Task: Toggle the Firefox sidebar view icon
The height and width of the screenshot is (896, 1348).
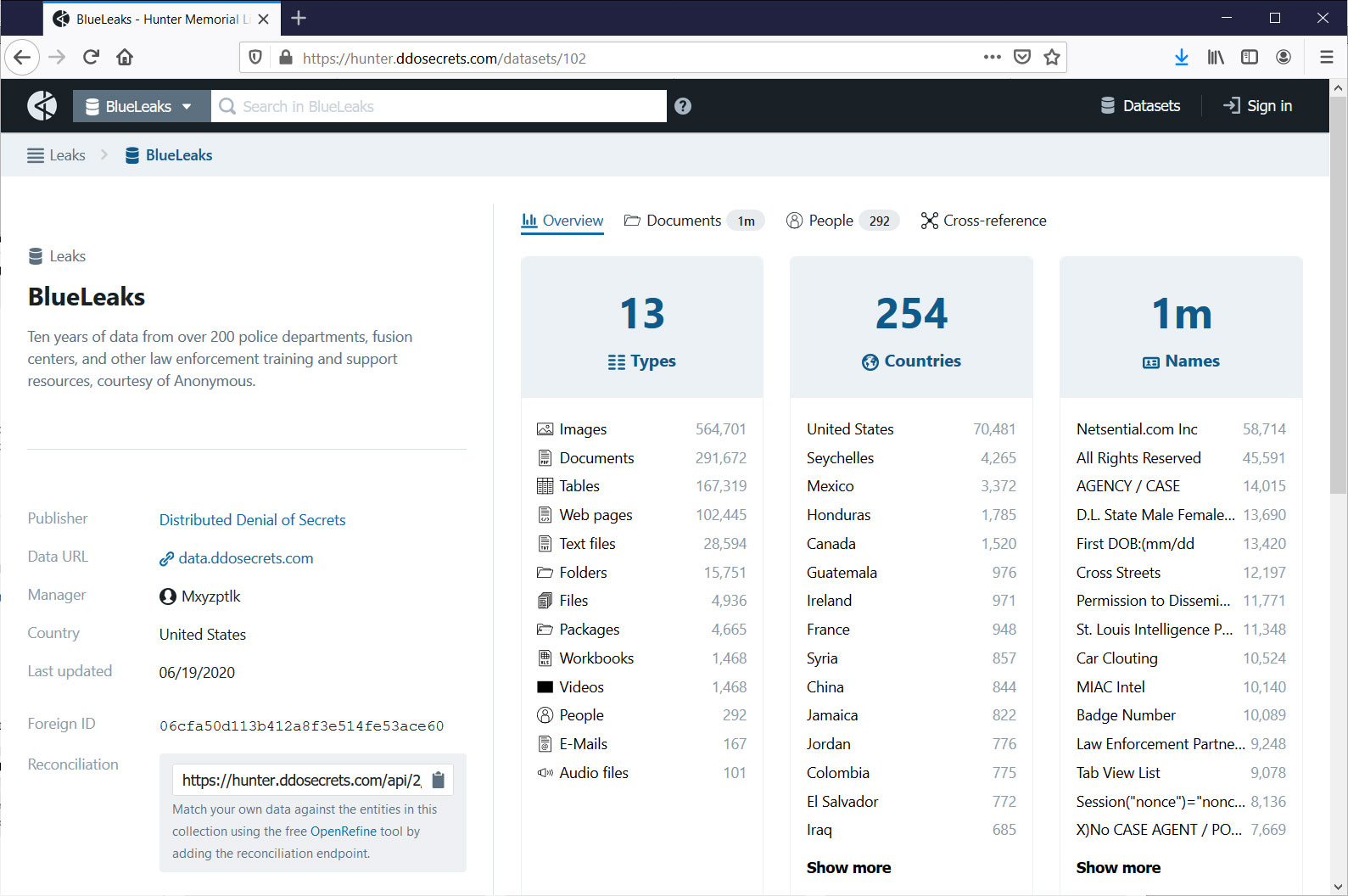Action: 1249,57
